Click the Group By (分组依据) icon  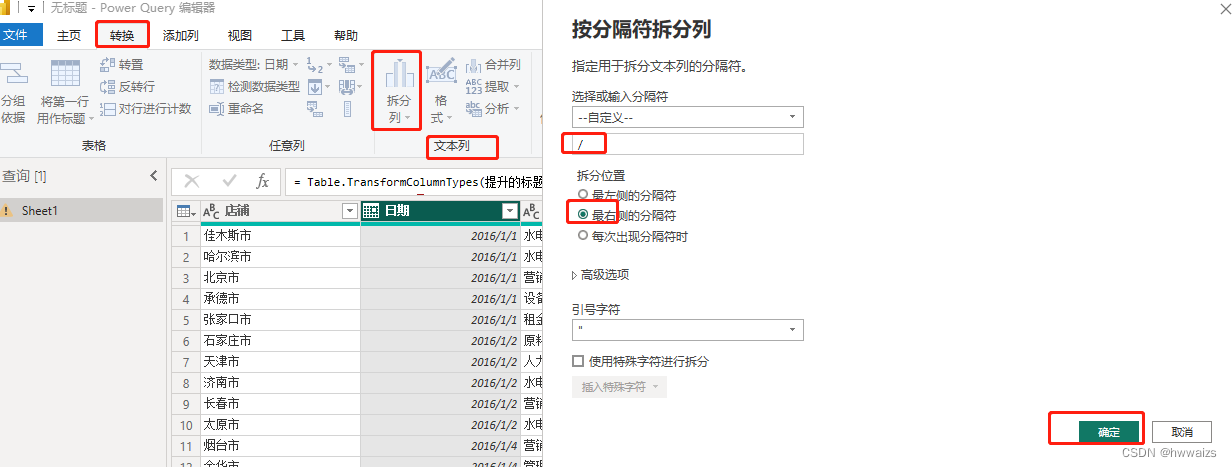tap(12, 73)
